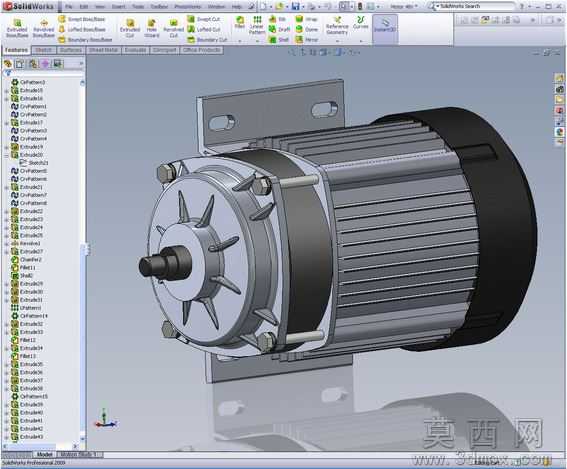Switch to the Sheet Metal tab
This screenshot has width=567, height=469.
pyautogui.click(x=103, y=50)
